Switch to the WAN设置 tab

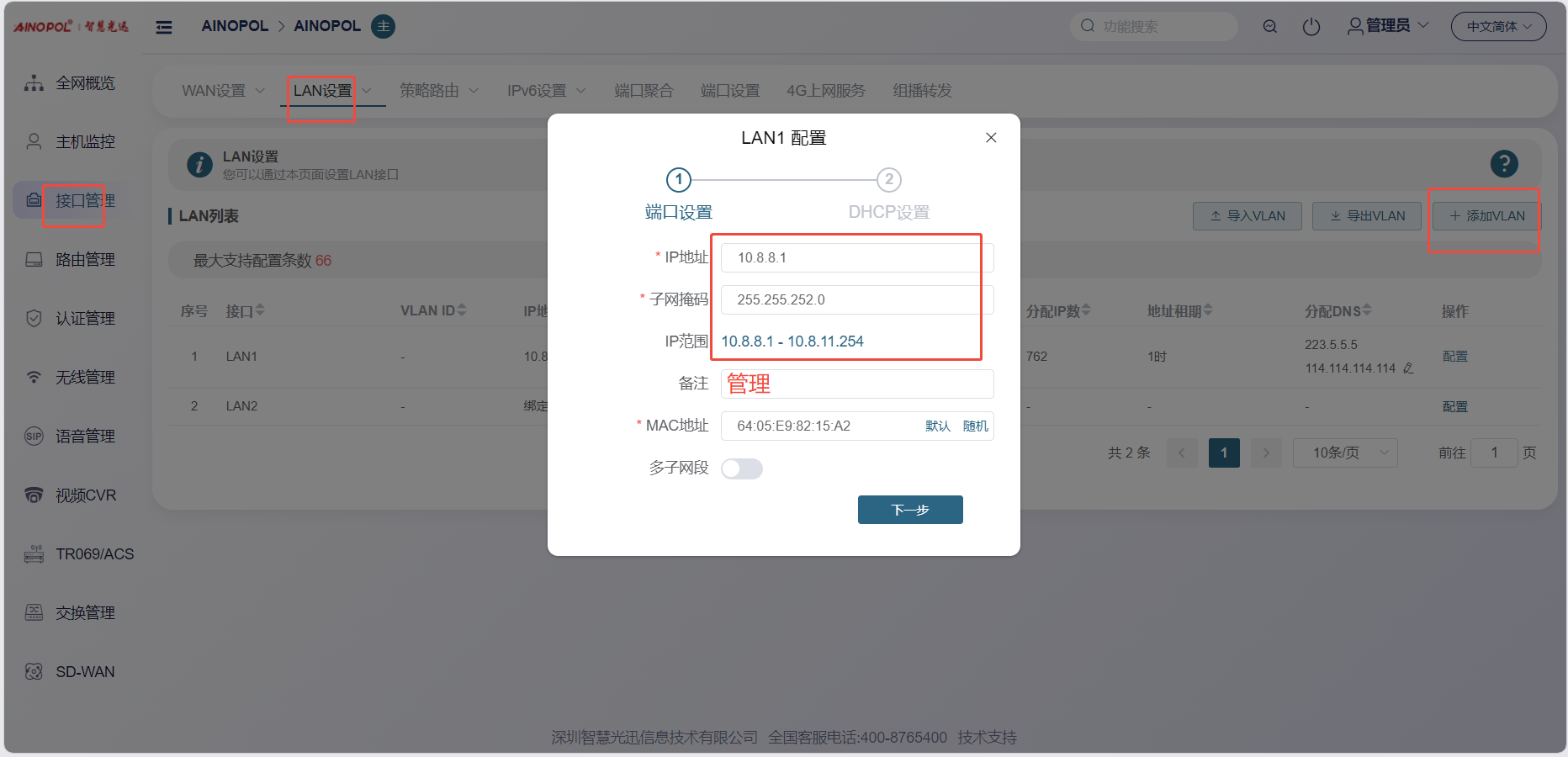point(222,91)
